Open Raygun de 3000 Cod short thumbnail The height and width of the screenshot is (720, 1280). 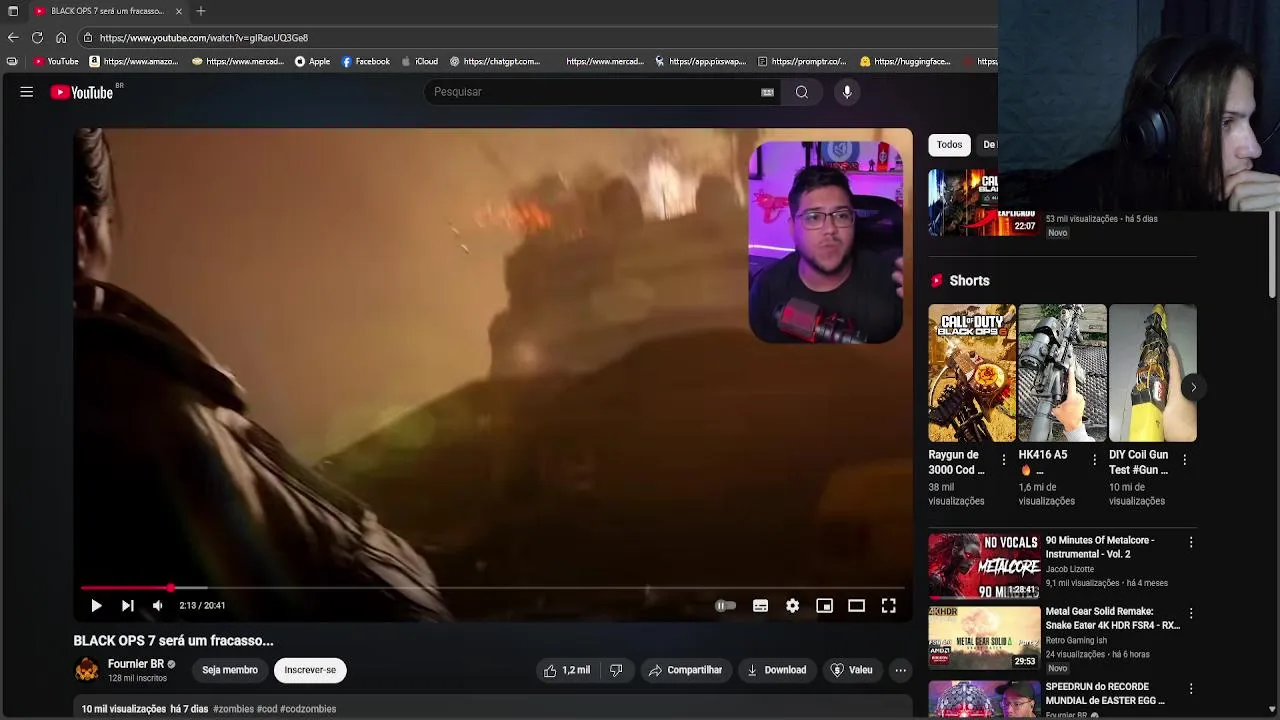click(x=972, y=373)
